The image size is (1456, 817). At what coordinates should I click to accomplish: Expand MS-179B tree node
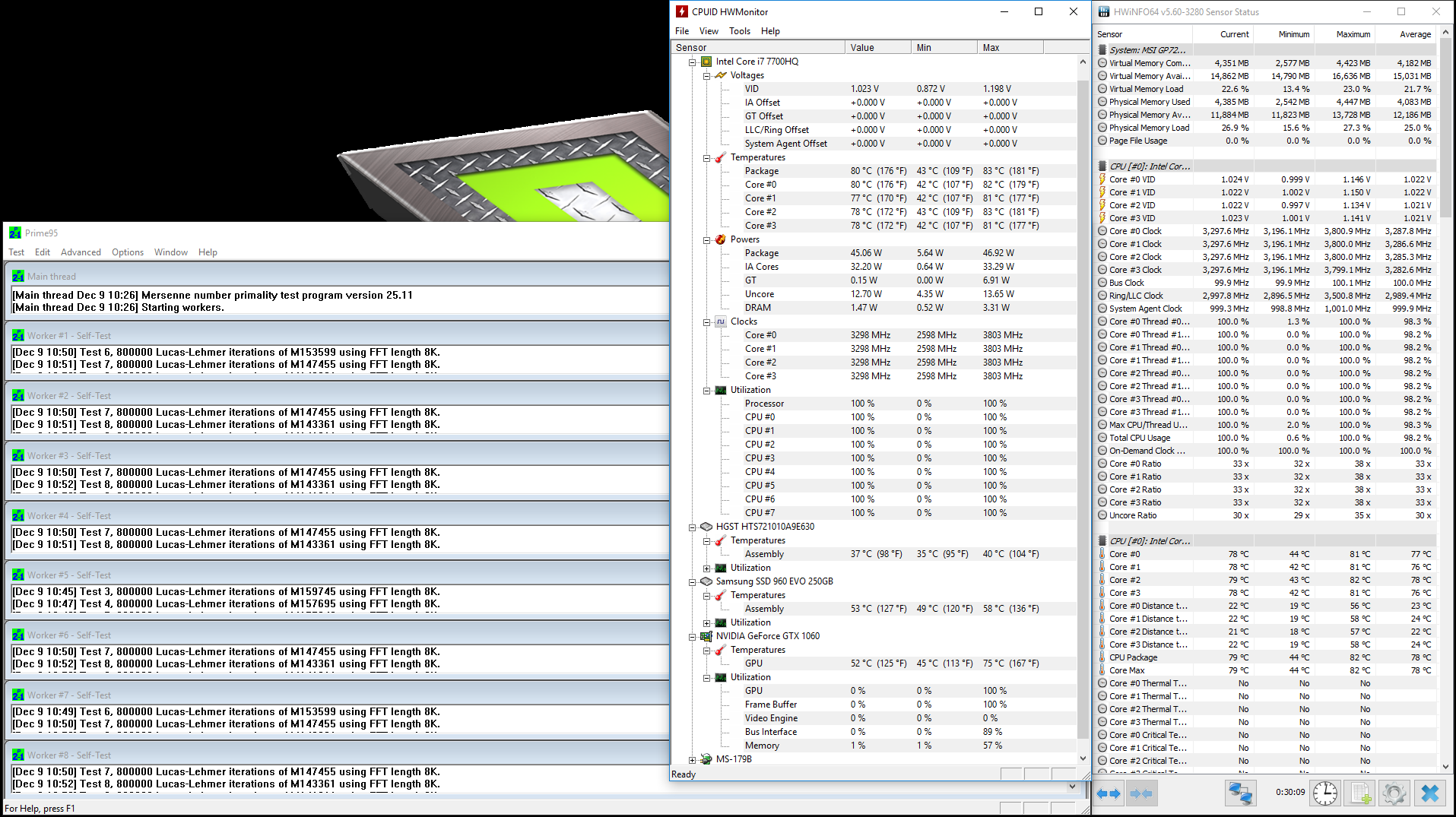click(693, 760)
